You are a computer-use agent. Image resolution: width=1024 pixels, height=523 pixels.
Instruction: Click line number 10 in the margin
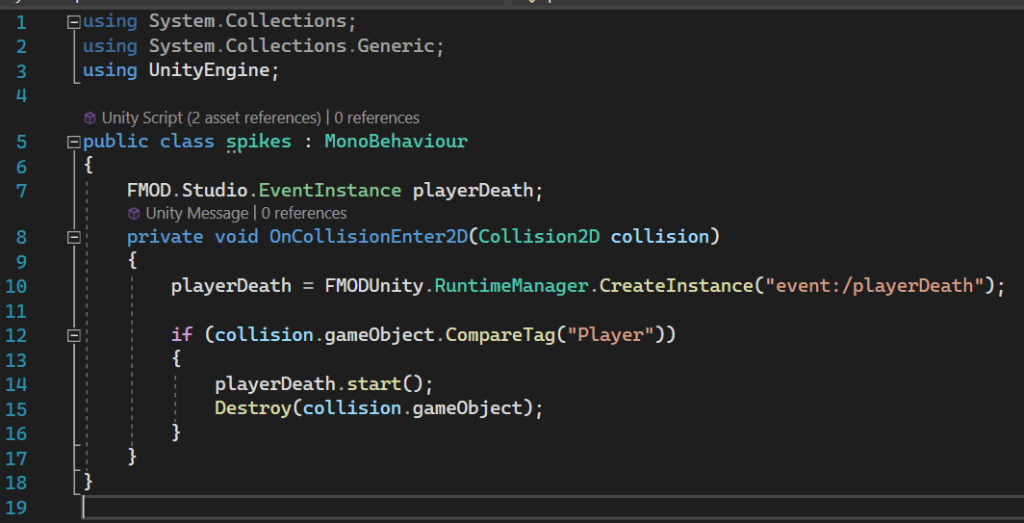point(22,286)
